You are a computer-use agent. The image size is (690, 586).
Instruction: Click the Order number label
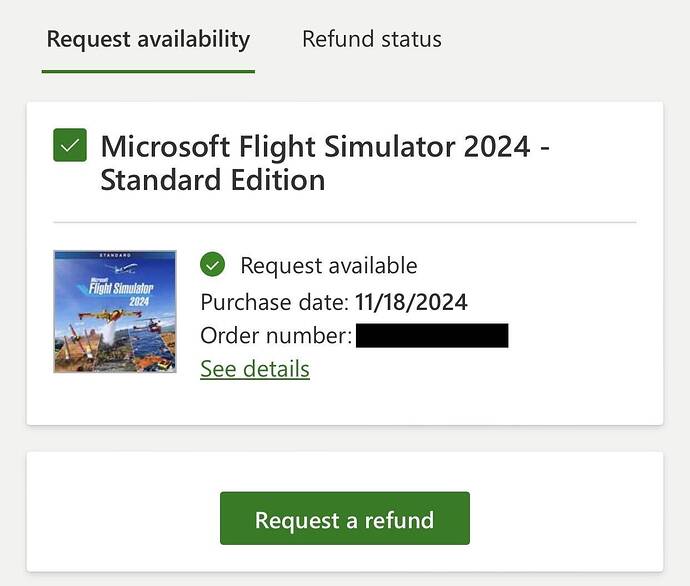pyautogui.click(x=276, y=336)
